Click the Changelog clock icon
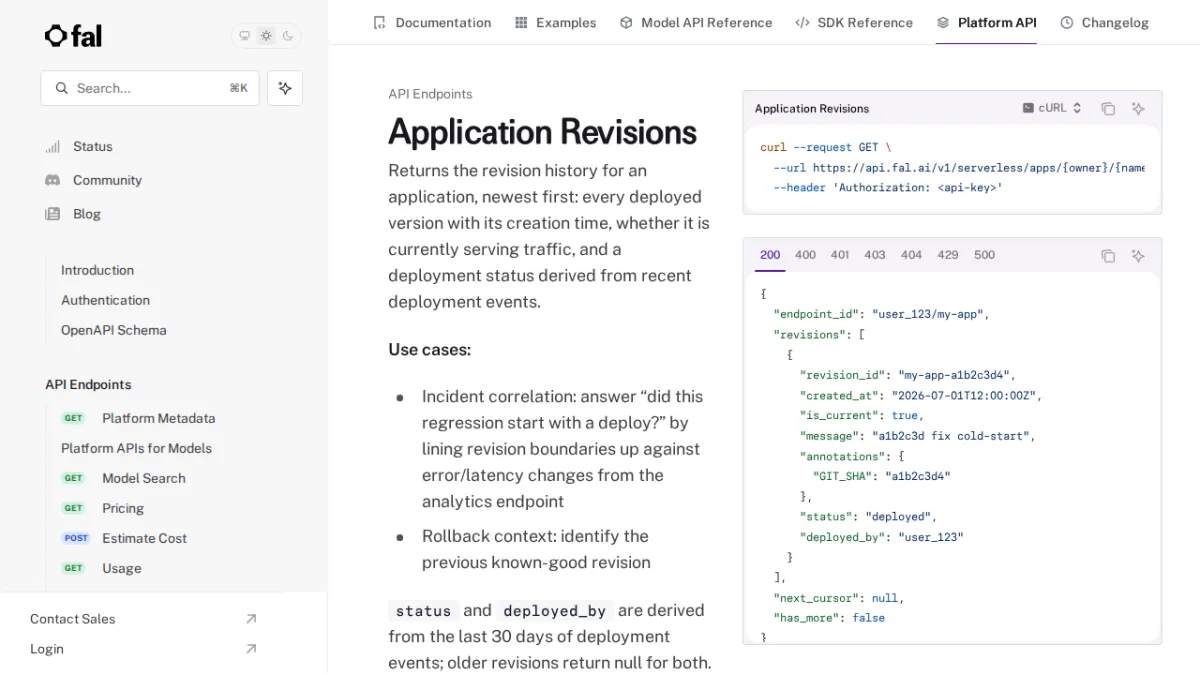1200x675 pixels. [1067, 22]
